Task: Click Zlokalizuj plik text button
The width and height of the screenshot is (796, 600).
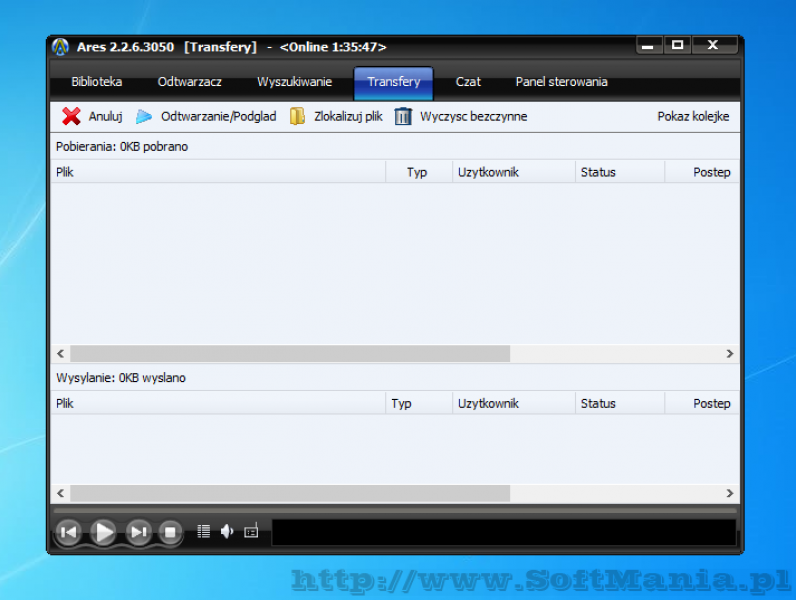Action: pyautogui.click(x=348, y=117)
